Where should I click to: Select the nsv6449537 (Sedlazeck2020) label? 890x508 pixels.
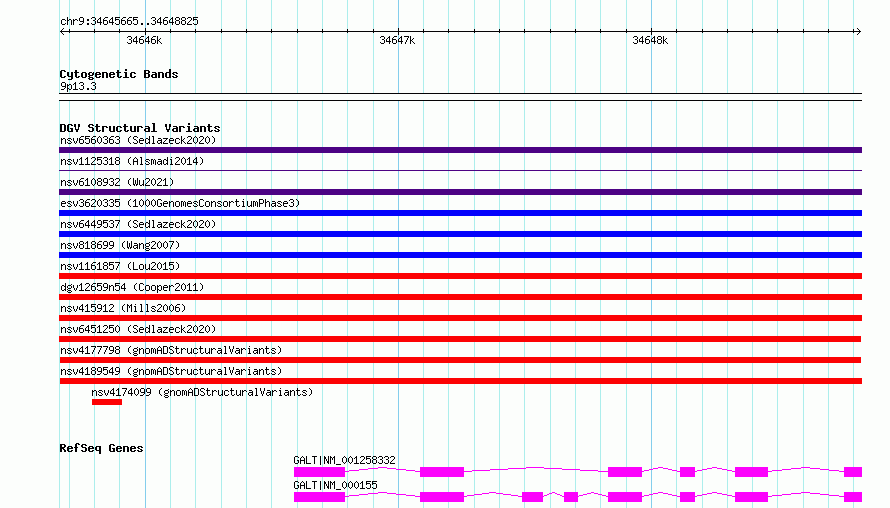point(138,224)
